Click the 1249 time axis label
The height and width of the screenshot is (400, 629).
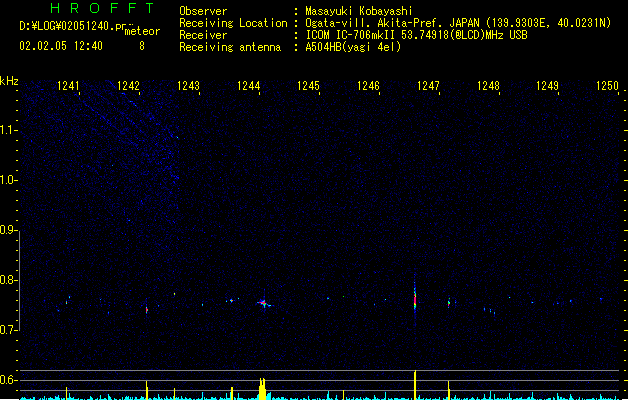[x=548, y=86]
